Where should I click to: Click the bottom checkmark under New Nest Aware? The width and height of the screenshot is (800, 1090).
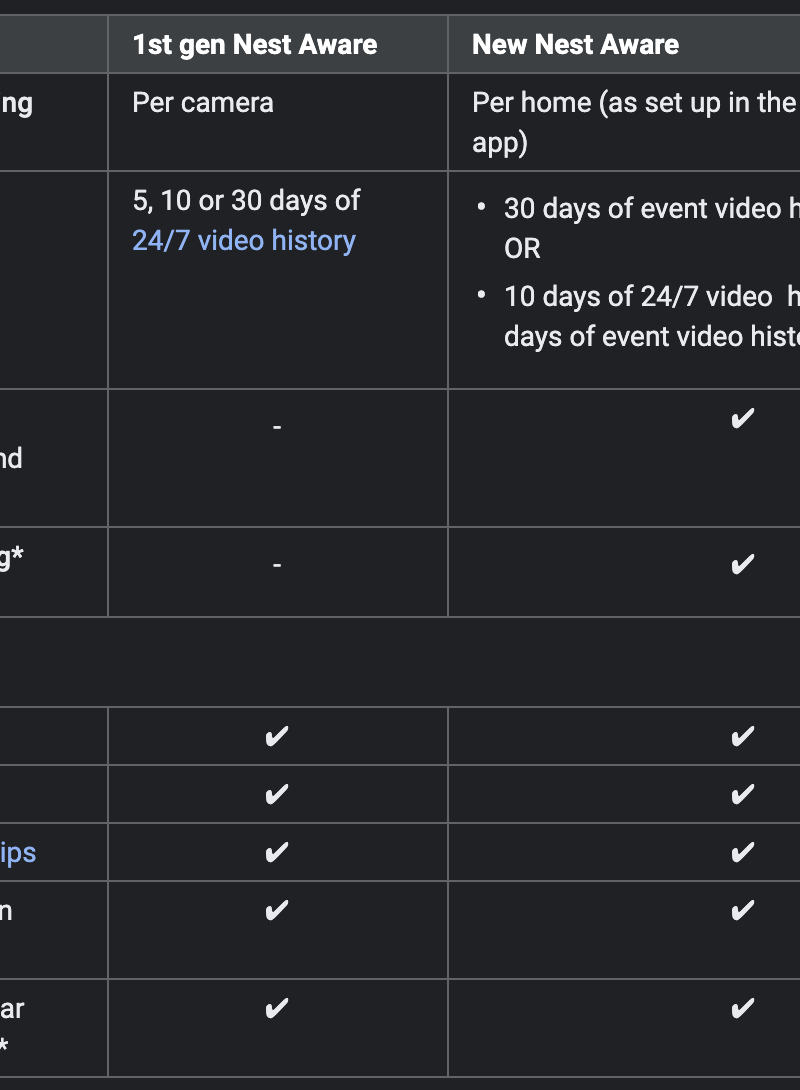point(742,1008)
